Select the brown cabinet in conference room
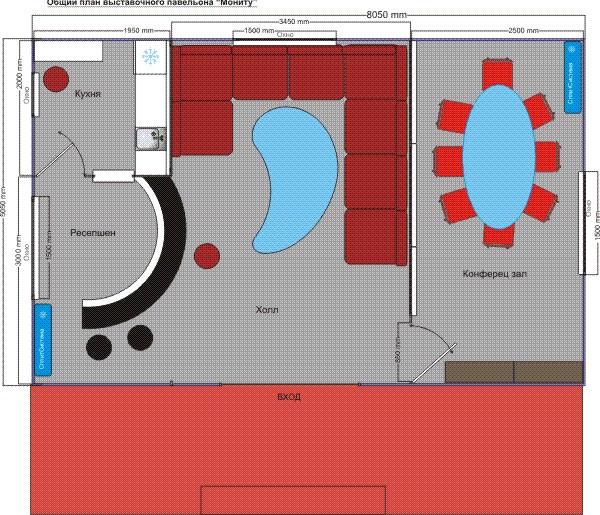 coord(514,372)
